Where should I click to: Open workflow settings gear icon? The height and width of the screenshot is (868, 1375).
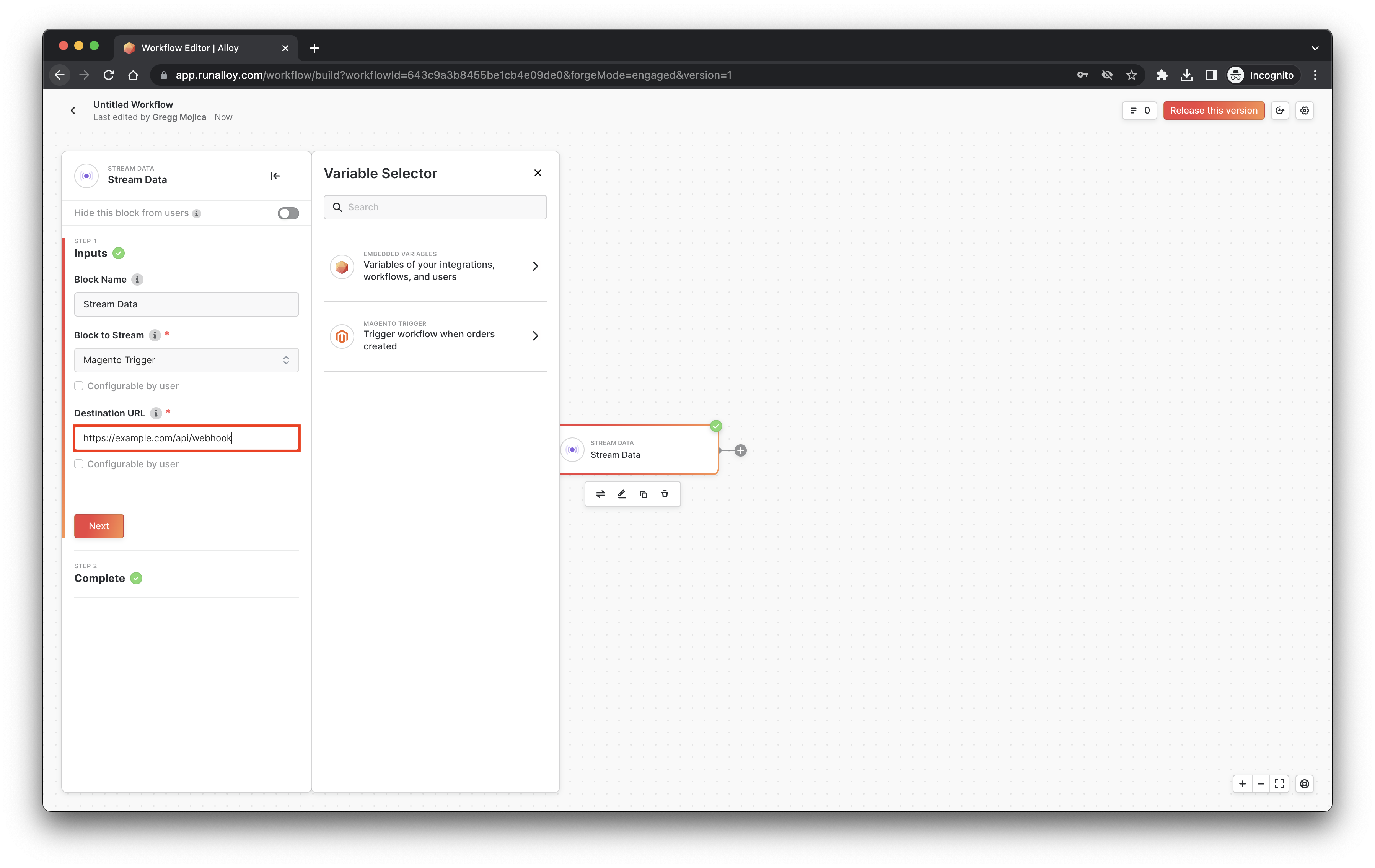coord(1305,111)
